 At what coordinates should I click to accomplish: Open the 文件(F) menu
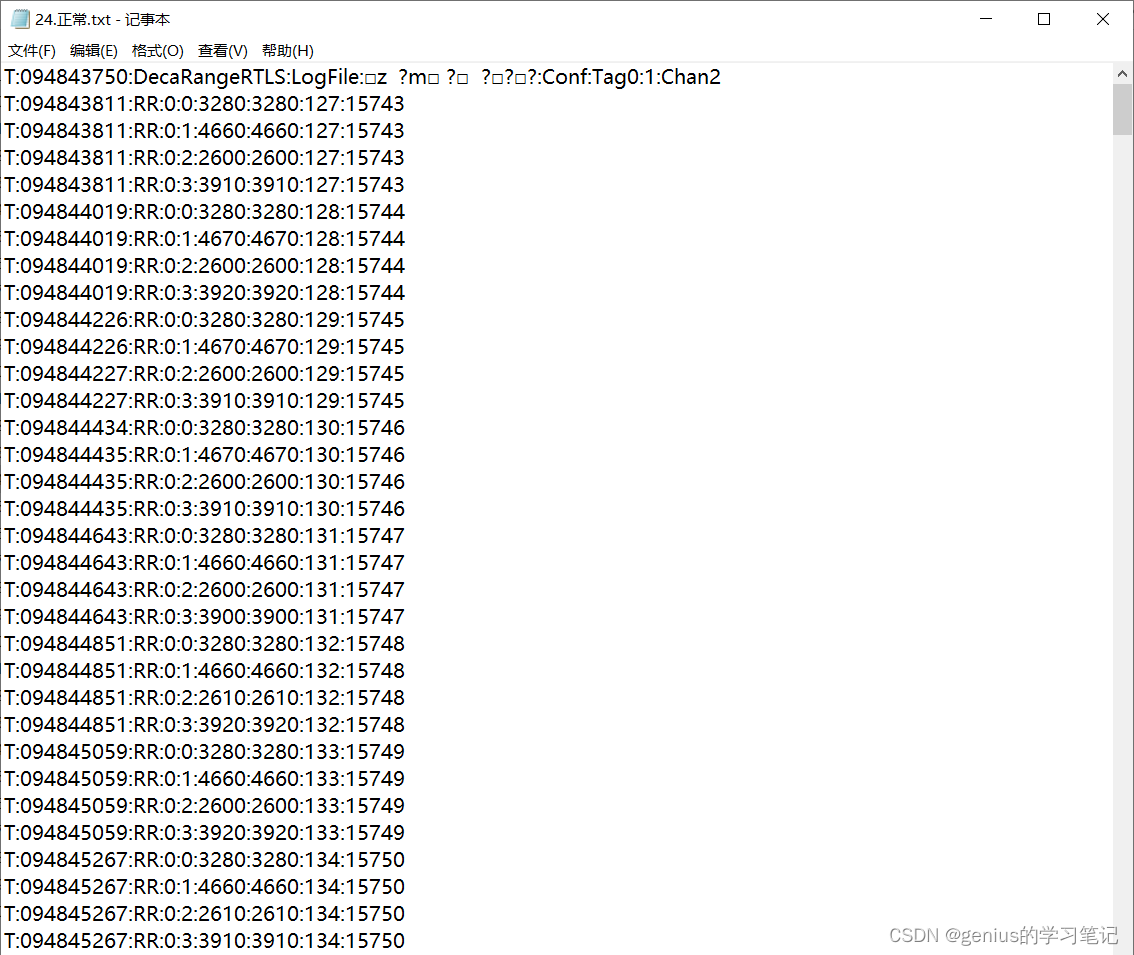click(31, 50)
